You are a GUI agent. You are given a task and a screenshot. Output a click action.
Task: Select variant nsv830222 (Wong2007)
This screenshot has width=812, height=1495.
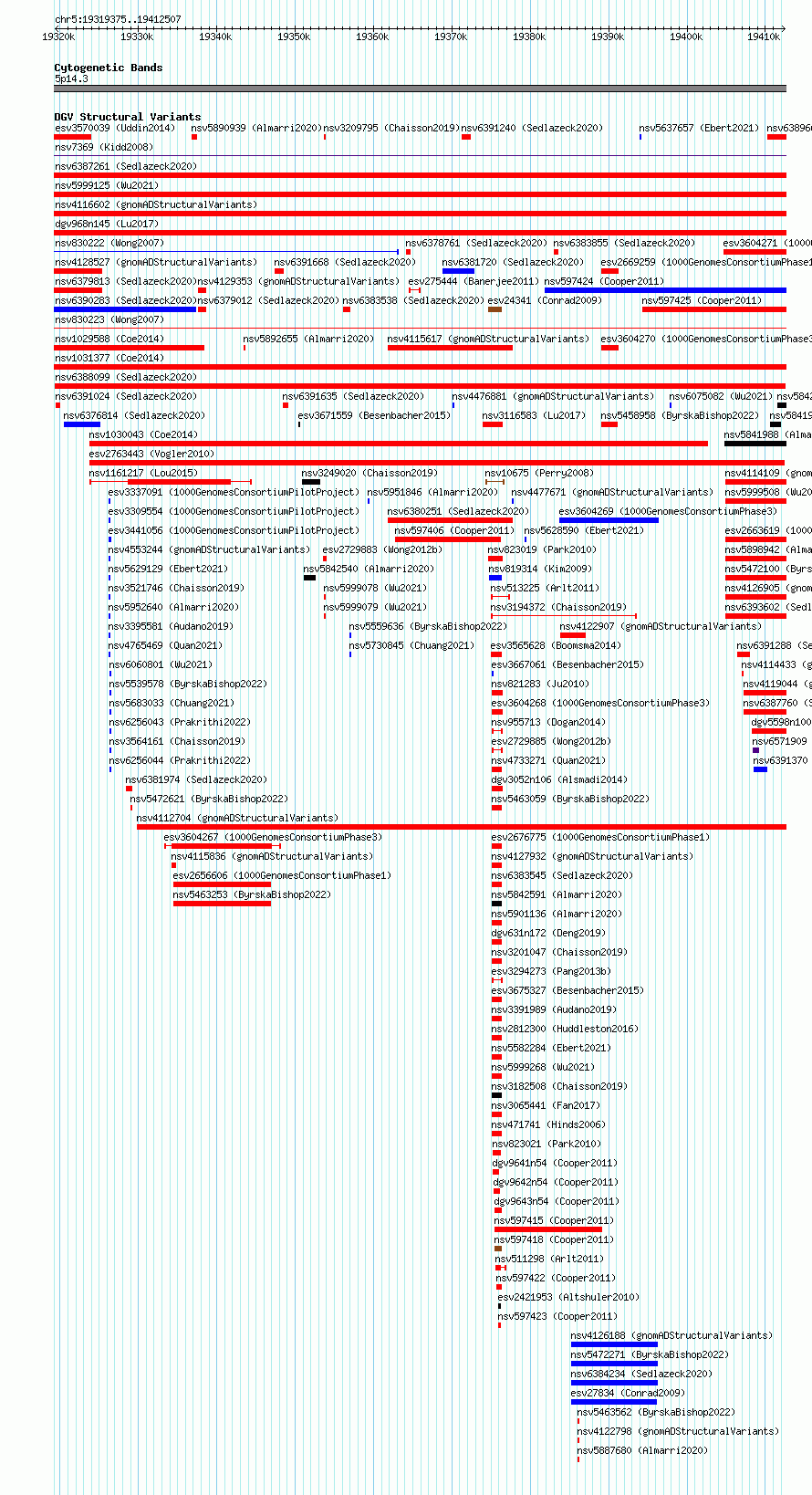[109, 243]
